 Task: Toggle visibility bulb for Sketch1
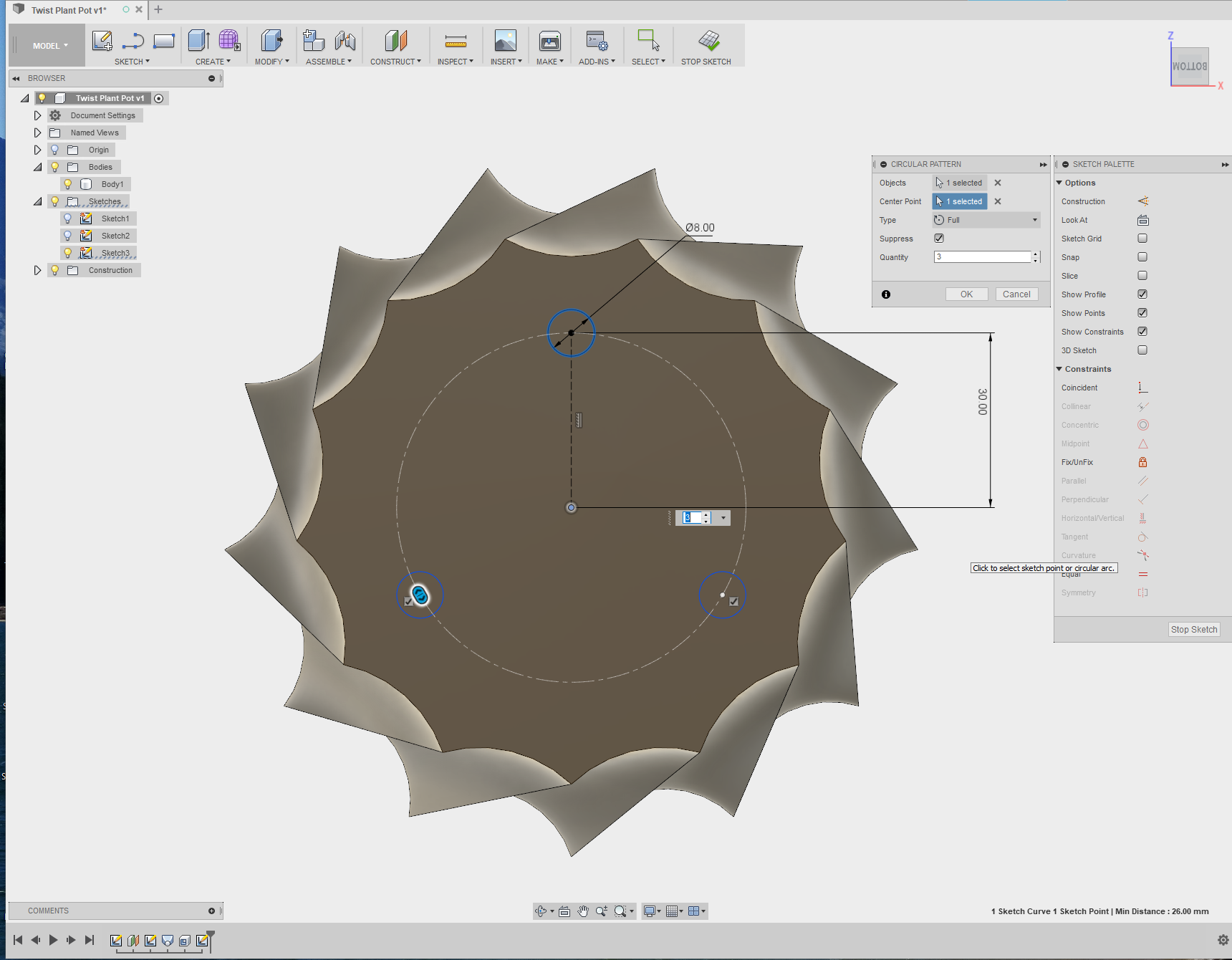pos(68,219)
